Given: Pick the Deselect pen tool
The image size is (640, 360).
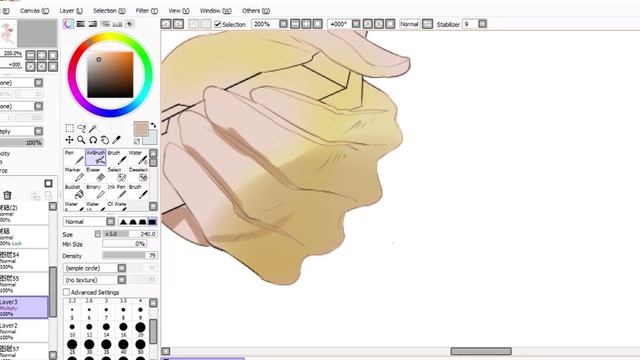Looking at the screenshot, I should tap(138, 174).
